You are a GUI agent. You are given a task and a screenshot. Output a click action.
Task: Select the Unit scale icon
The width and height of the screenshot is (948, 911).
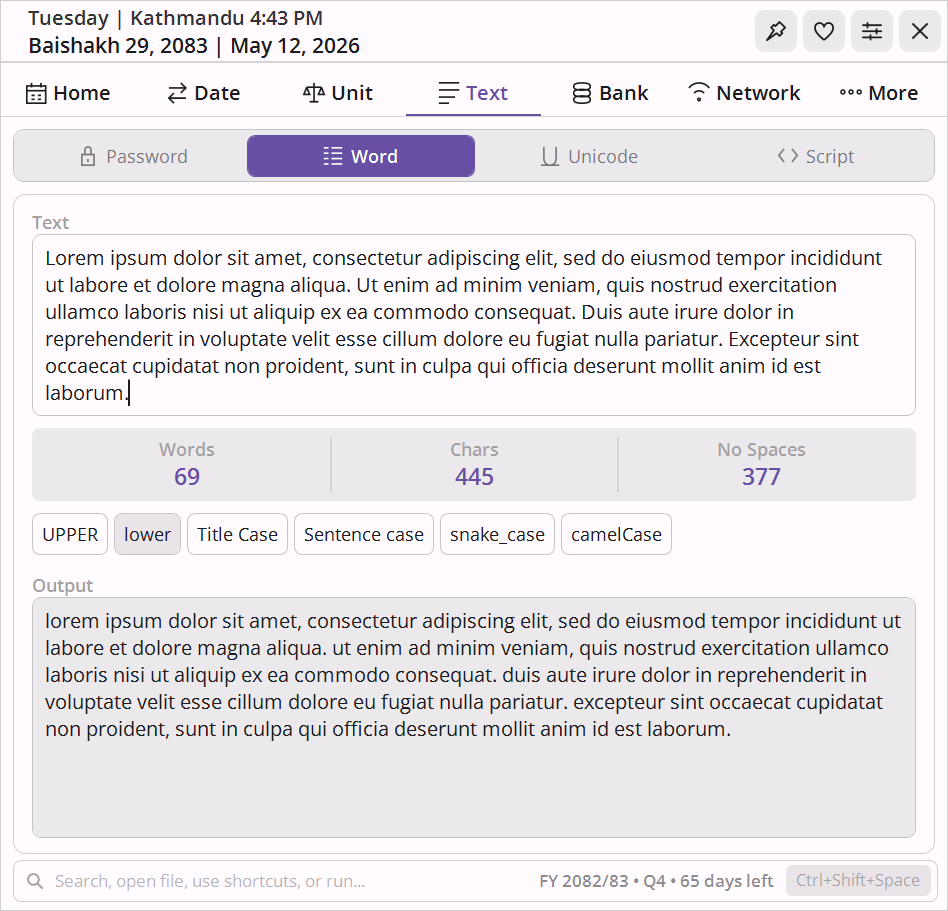pos(314,93)
